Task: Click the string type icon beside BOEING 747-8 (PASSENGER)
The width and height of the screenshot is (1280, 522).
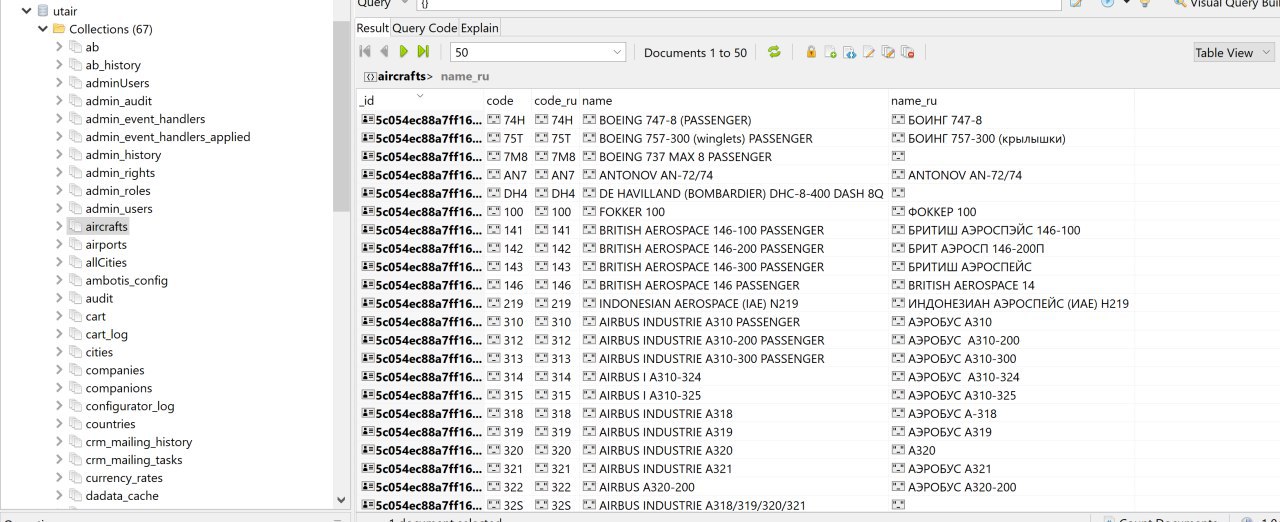Action: click(x=589, y=120)
